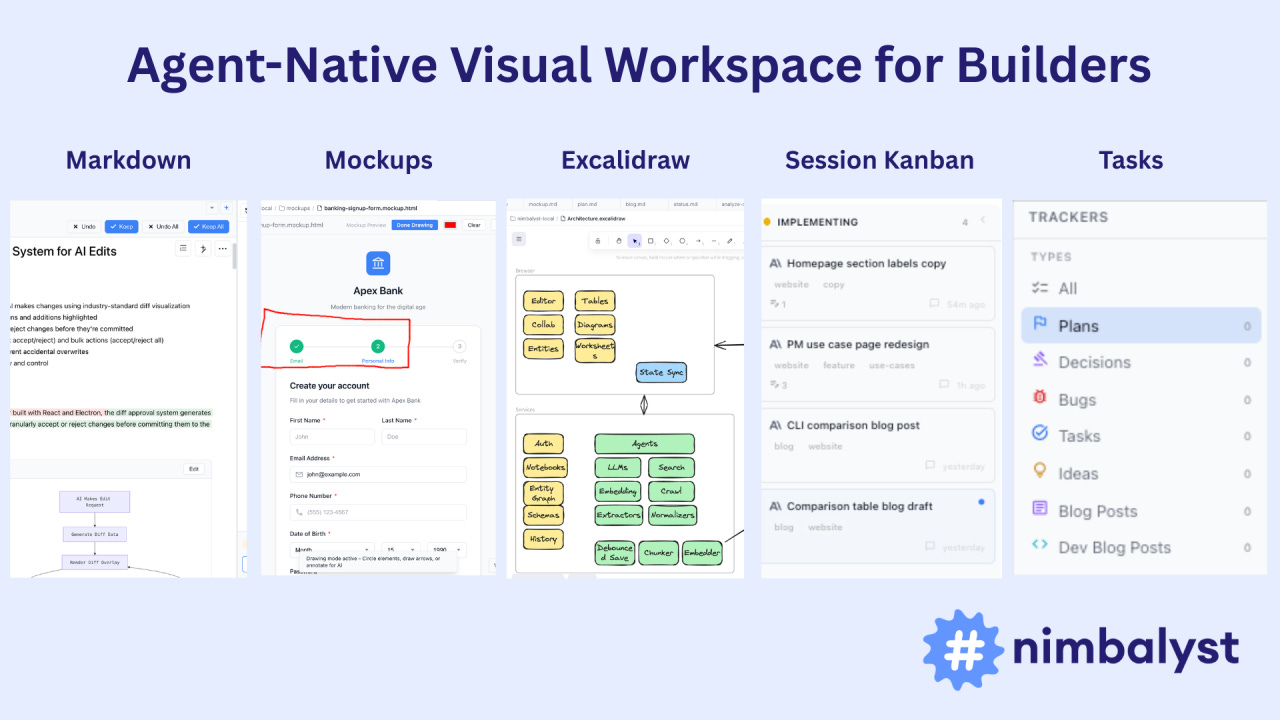1280x720 pixels.
Task: Open the Homepage section labels copy card
Action: [878, 281]
